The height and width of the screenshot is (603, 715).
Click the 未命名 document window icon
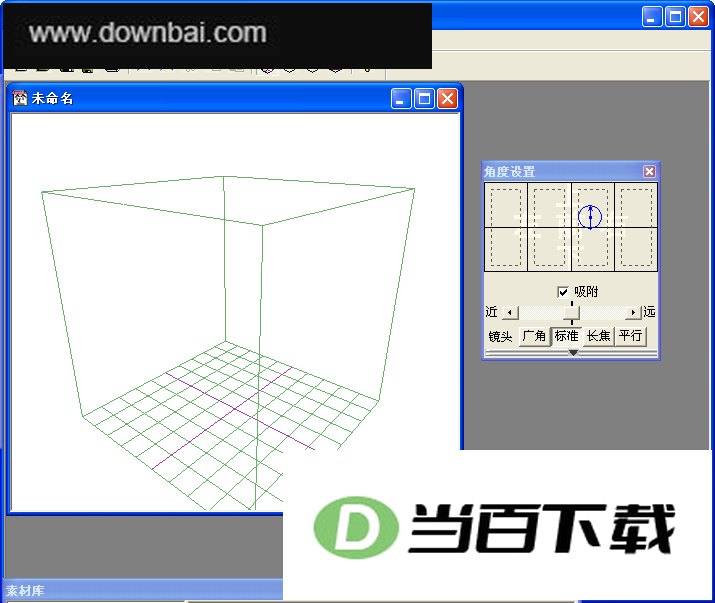click(x=20, y=98)
